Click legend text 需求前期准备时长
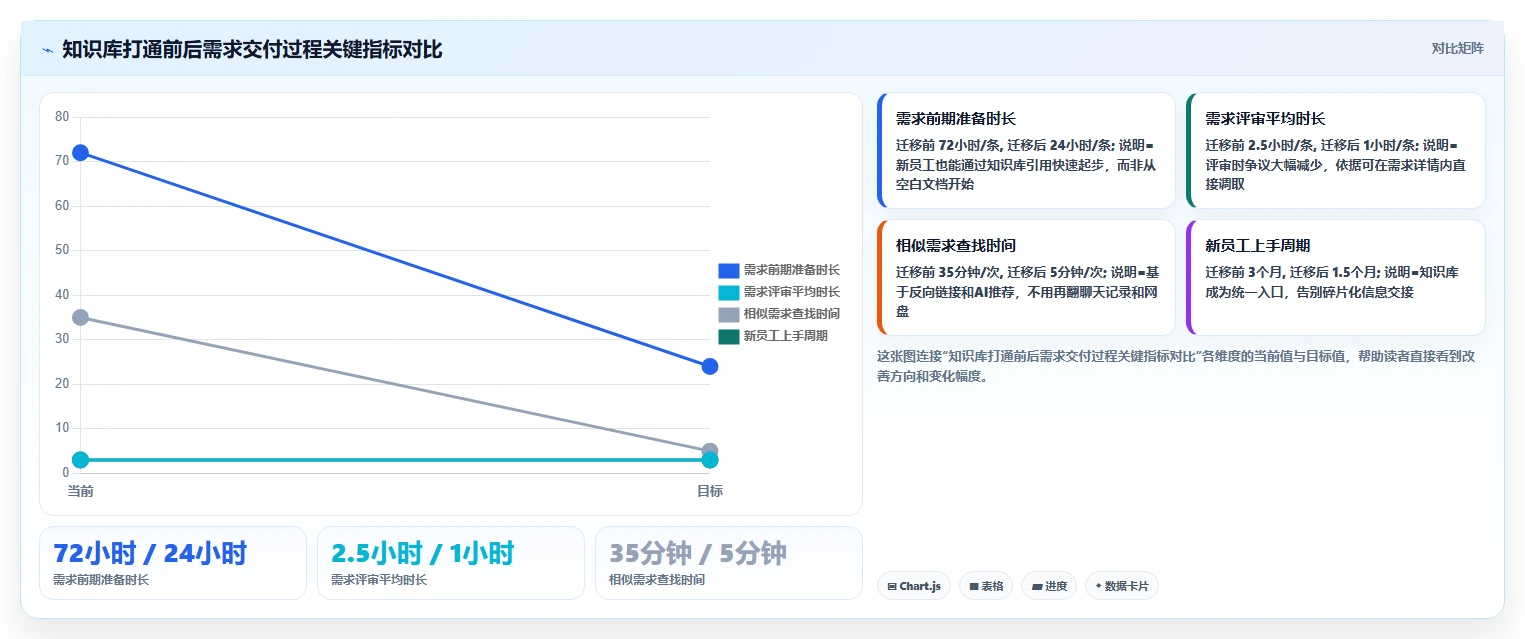This screenshot has height=639, width=1525. click(x=791, y=270)
